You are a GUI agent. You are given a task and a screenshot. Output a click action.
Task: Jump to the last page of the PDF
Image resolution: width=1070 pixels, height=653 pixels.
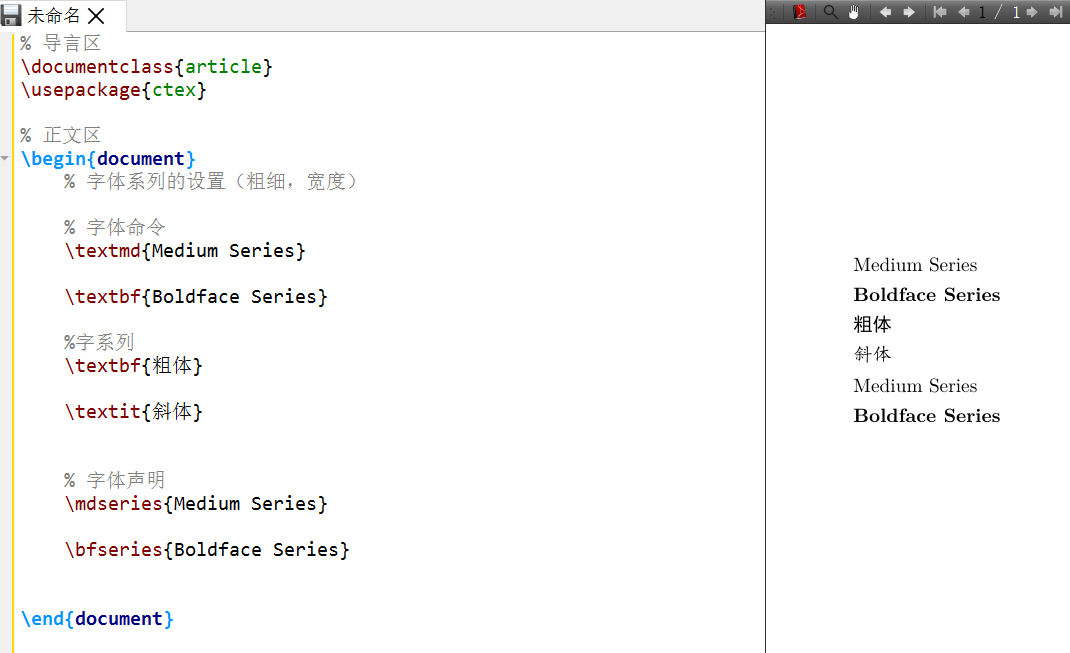[x=1057, y=11]
